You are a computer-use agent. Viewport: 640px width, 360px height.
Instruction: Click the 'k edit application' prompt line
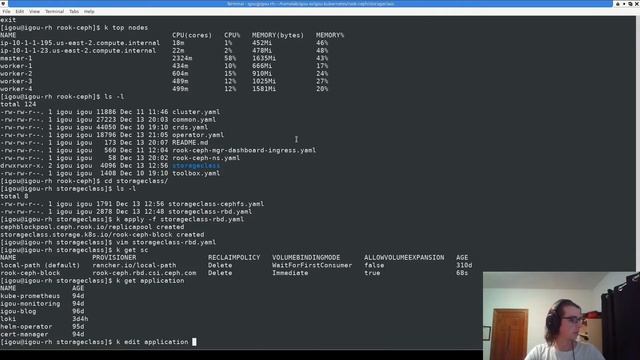98,342
